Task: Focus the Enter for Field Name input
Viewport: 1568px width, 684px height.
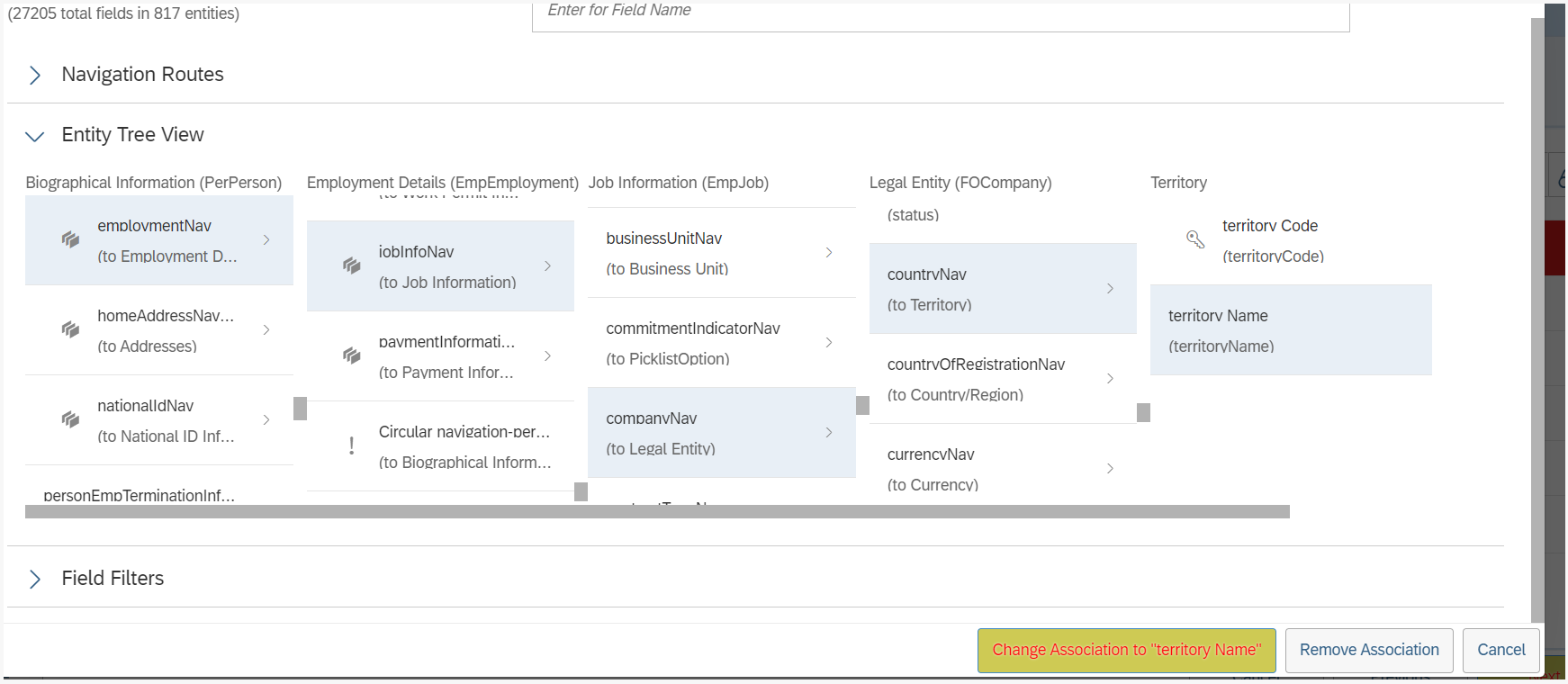Action: click(x=941, y=15)
